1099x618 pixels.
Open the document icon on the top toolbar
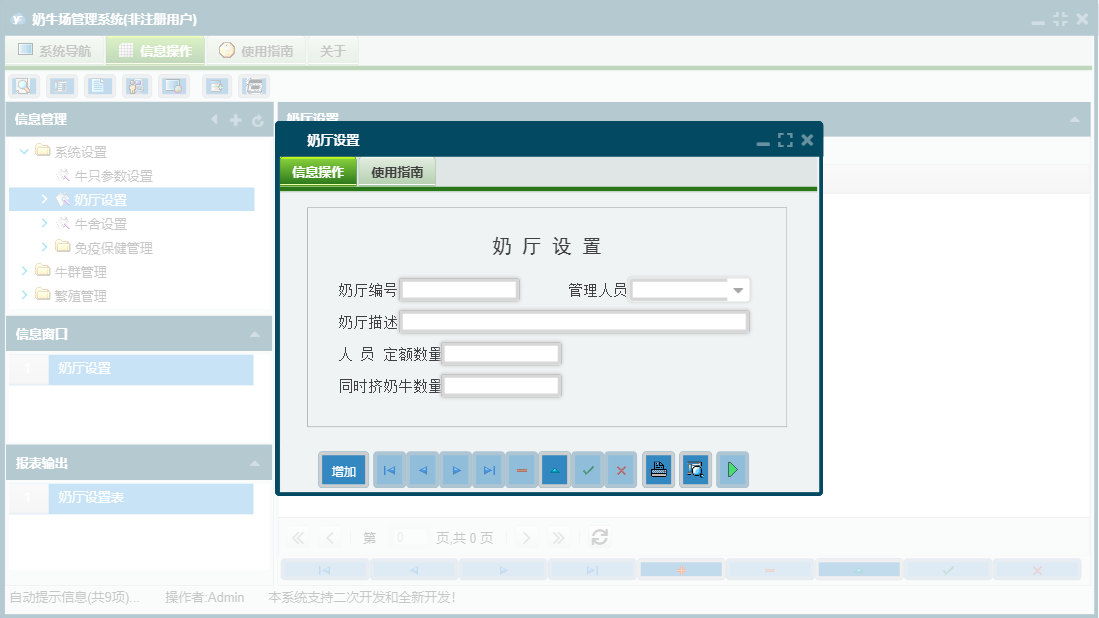click(x=98, y=86)
